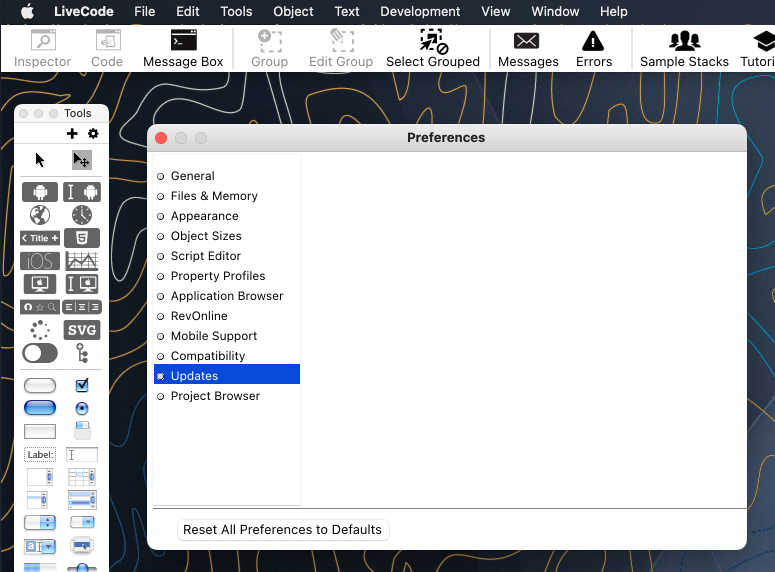Pick the radio button control in Tools
Screen dimensions: 775x572
click(x=82, y=408)
